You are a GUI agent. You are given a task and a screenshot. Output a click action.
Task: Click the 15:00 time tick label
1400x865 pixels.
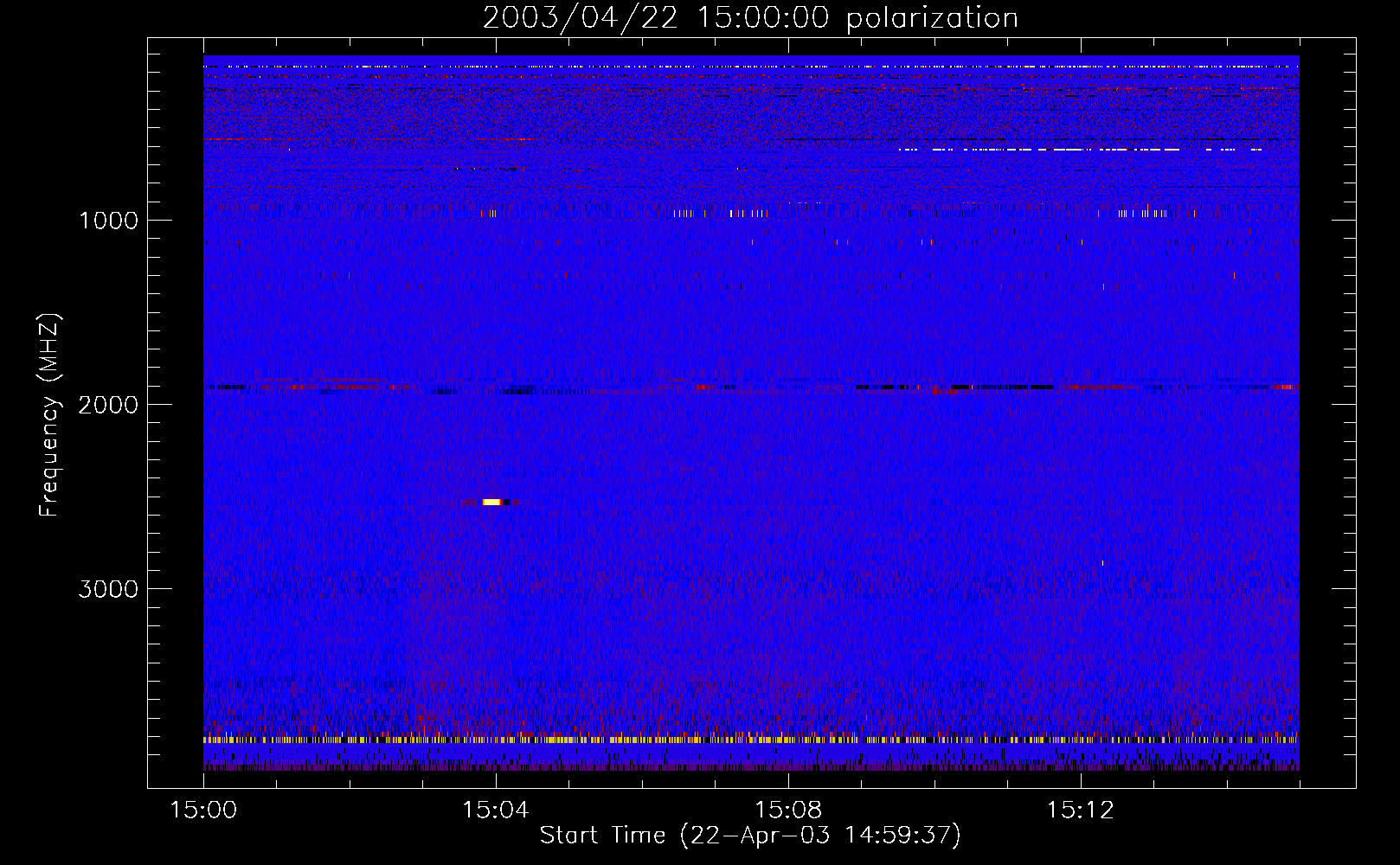pyautogui.click(x=203, y=811)
